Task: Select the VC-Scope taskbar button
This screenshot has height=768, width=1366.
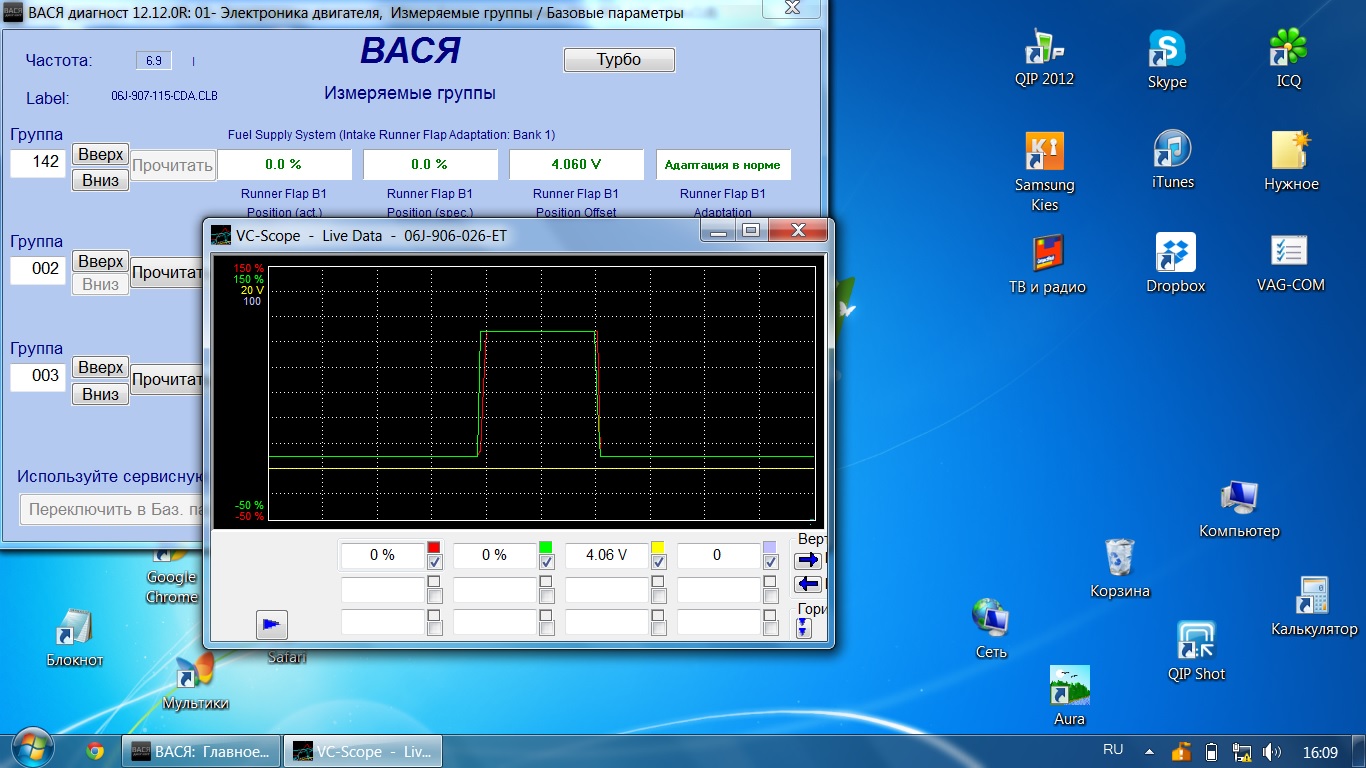Action: click(362, 751)
